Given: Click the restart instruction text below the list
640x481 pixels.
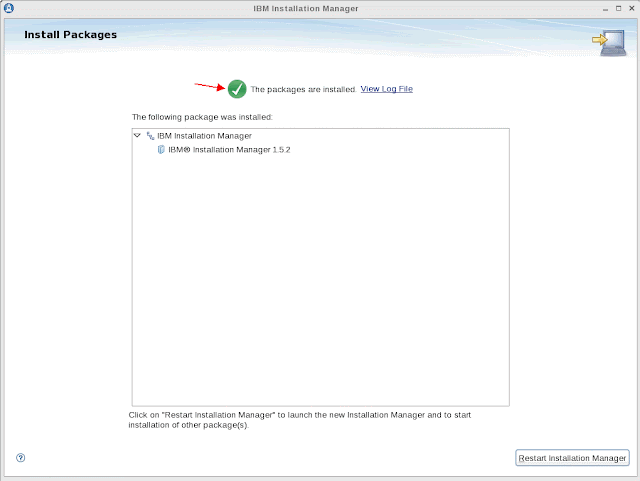Looking at the screenshot, I should (x=300, y=420).
